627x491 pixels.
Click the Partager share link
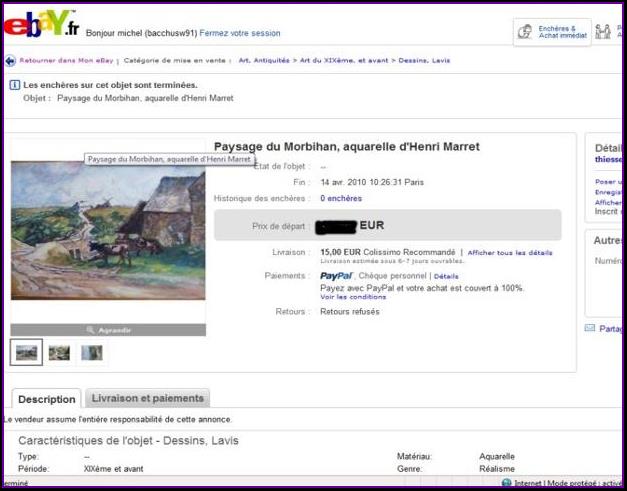pyautogui.click(x=611, y=329)
